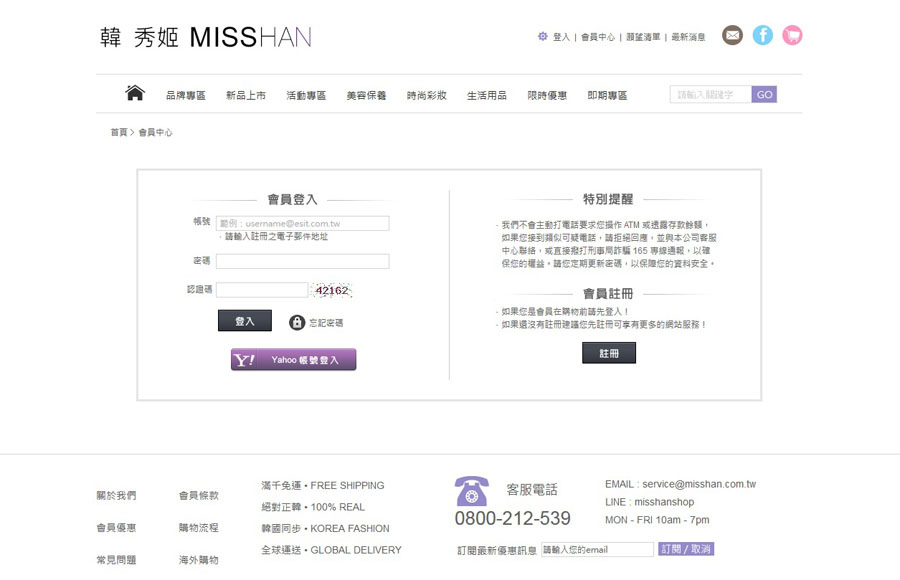900x580 pixels.
Task: Click the 韓國同步 KOREA FASHION text
Action: (x=325, y=528)
